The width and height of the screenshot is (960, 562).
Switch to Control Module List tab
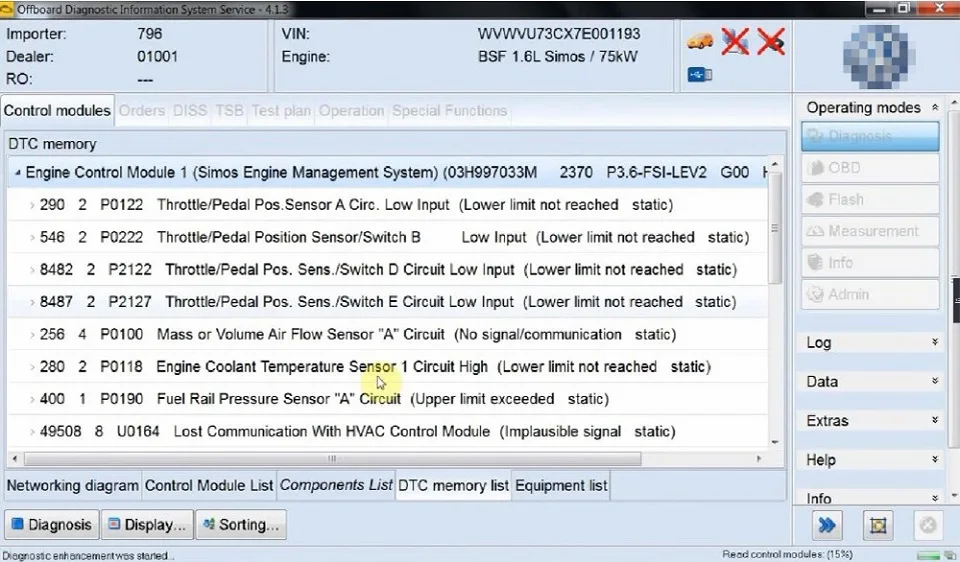point(209,485)
